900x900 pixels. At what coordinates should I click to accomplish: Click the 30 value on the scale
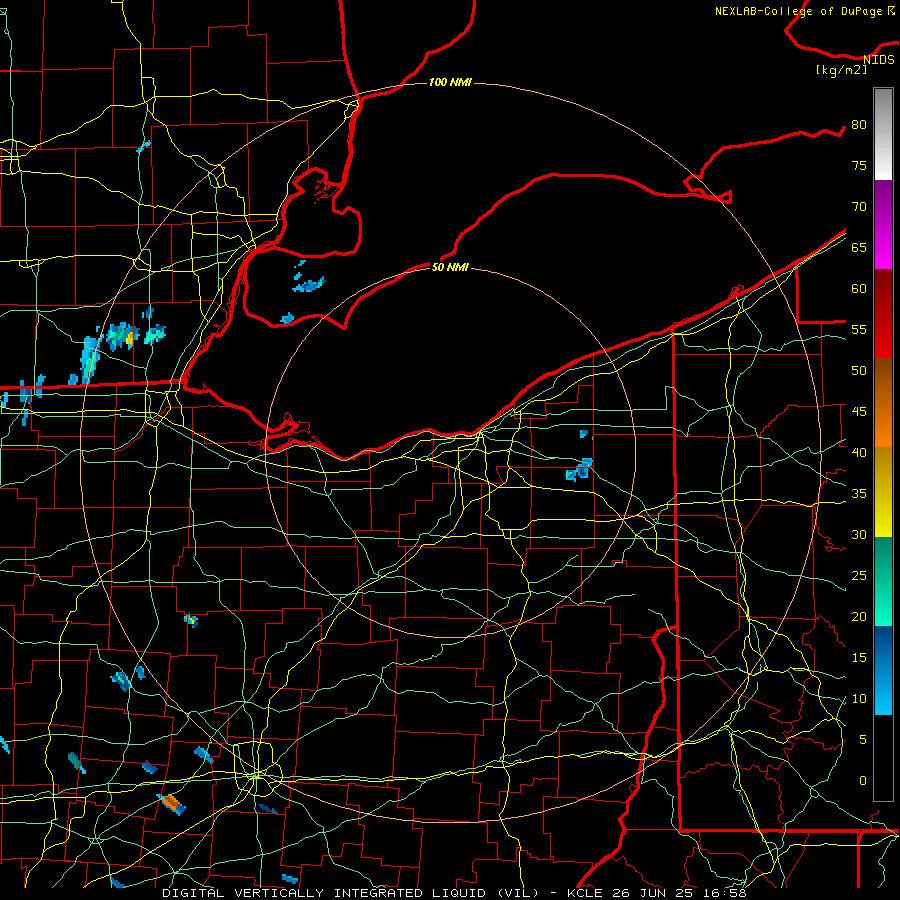(859, 534)
